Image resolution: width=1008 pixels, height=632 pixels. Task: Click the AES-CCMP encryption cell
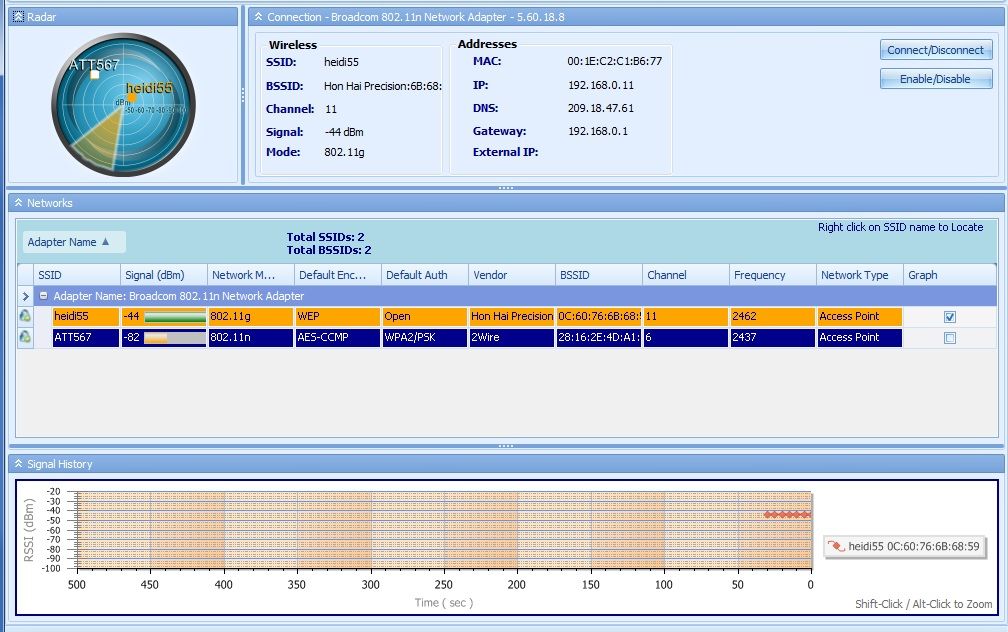tap(338, 338)
